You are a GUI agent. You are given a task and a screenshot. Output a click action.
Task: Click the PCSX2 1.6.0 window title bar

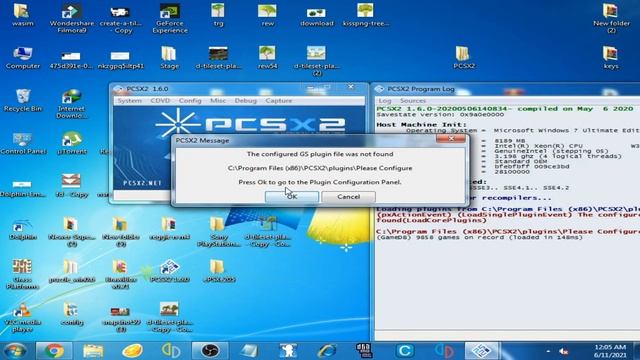239,89
